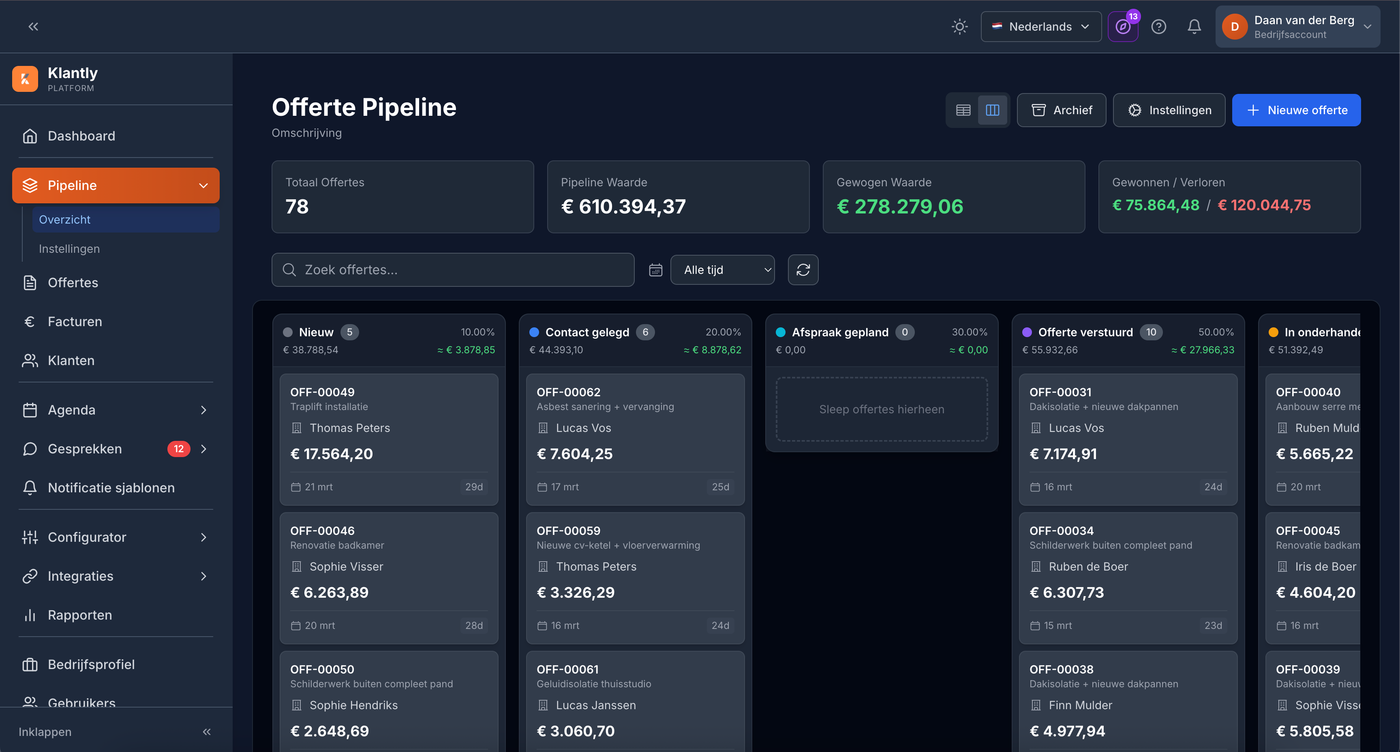Click the calendar icon beside date filter
The height and width of the screenshot is (752, 1400).
coord(656,270)
